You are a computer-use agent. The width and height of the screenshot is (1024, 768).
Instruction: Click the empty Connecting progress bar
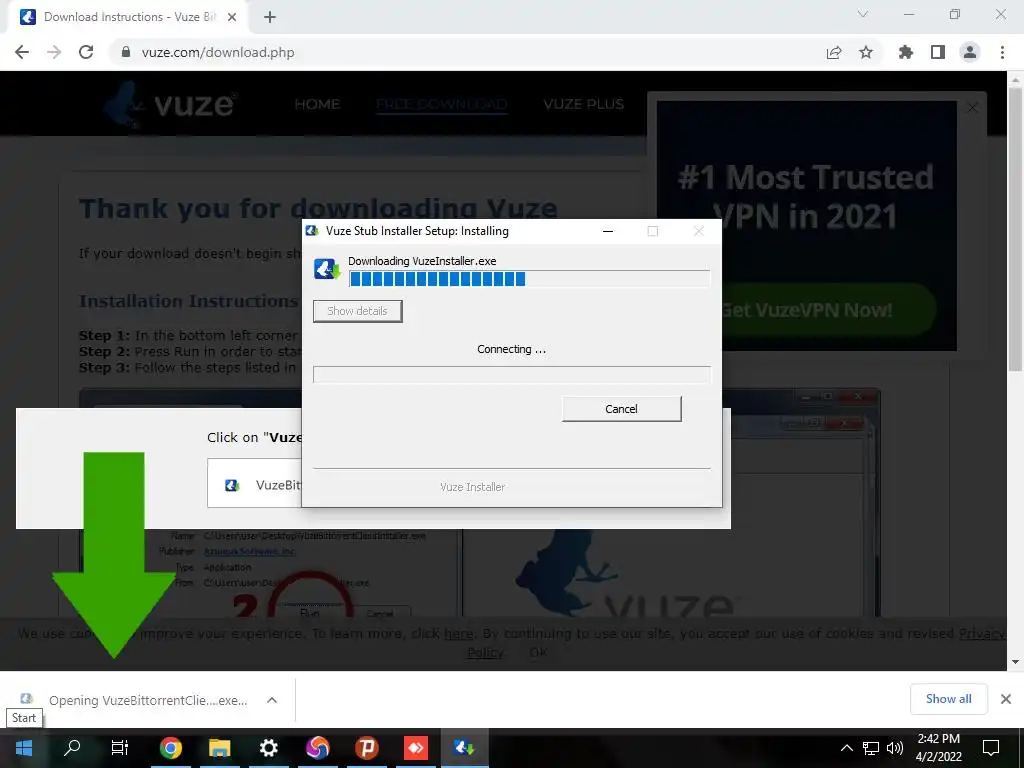click(x=511, y=375)
